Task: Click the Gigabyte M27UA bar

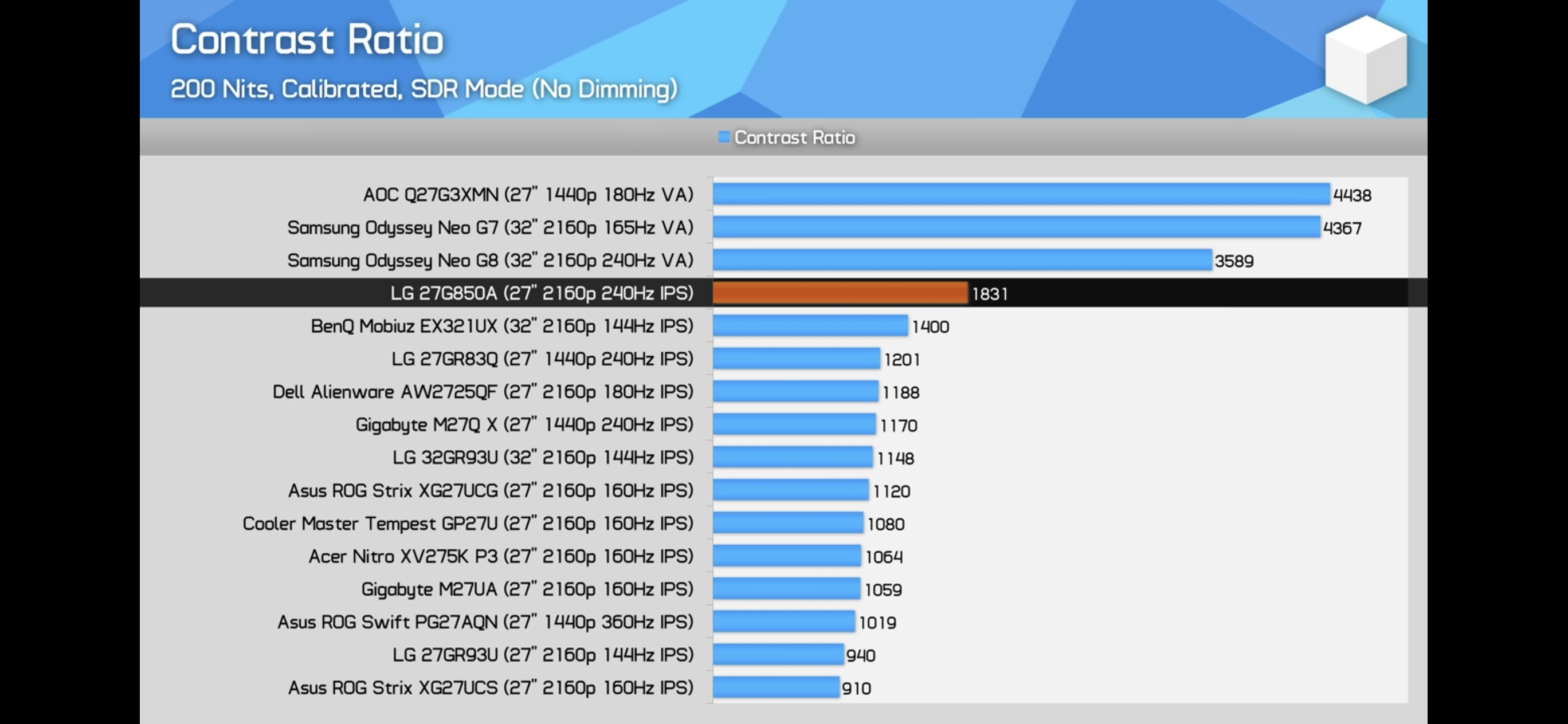Action: pos(786,588)
